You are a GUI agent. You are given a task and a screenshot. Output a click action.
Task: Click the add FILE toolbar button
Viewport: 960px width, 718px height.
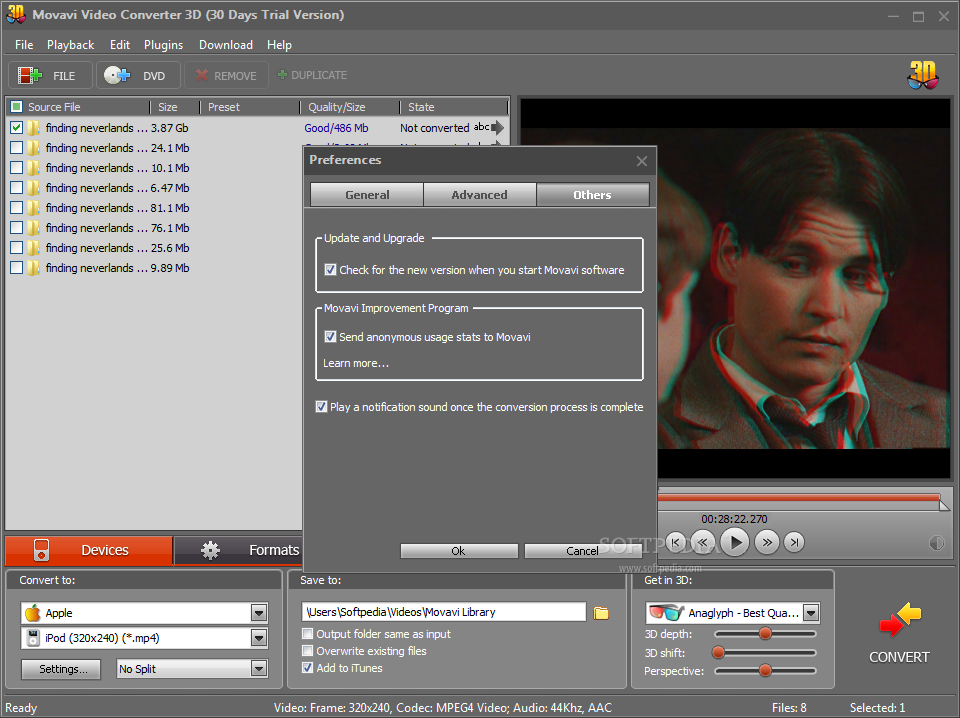[50, 75]
